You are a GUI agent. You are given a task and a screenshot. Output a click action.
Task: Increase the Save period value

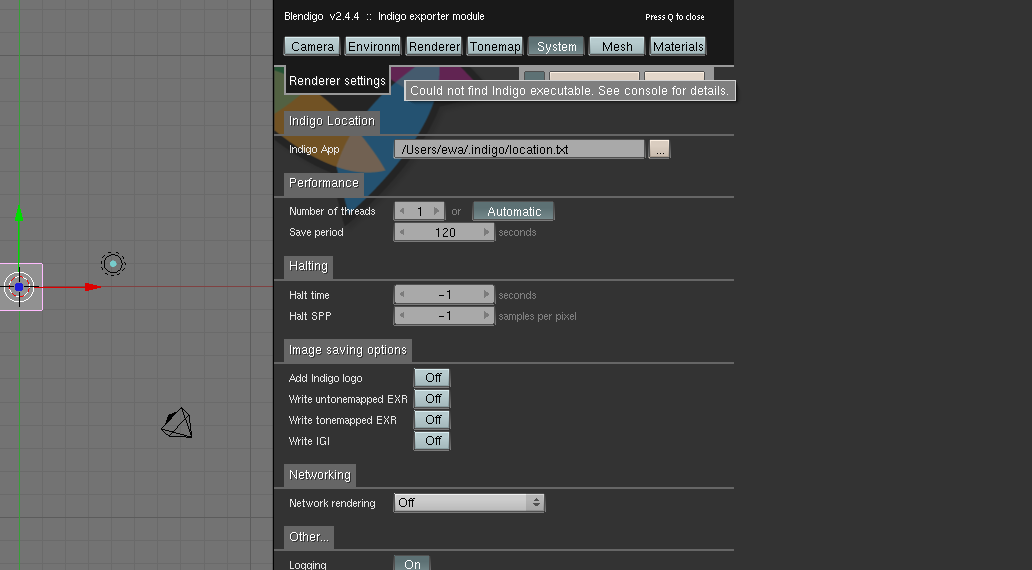pos(486,232)
